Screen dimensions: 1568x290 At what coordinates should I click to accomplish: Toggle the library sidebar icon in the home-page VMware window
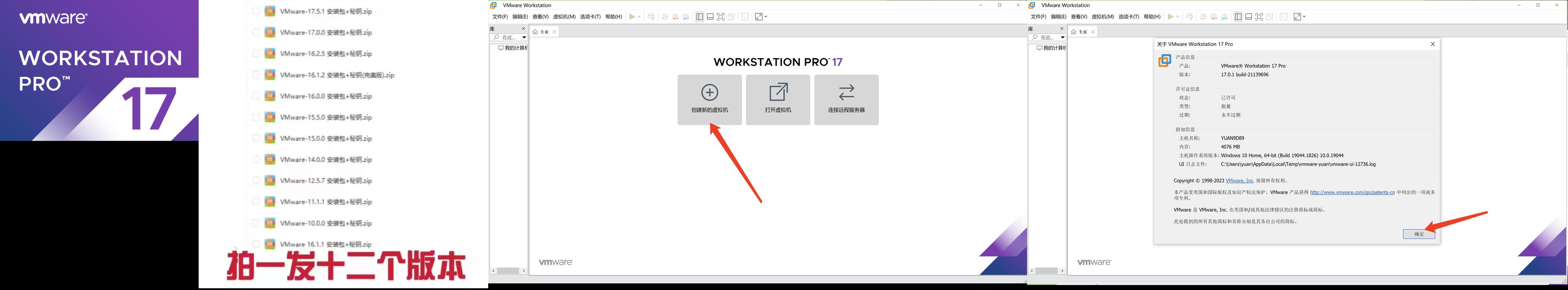coord(700,17)
